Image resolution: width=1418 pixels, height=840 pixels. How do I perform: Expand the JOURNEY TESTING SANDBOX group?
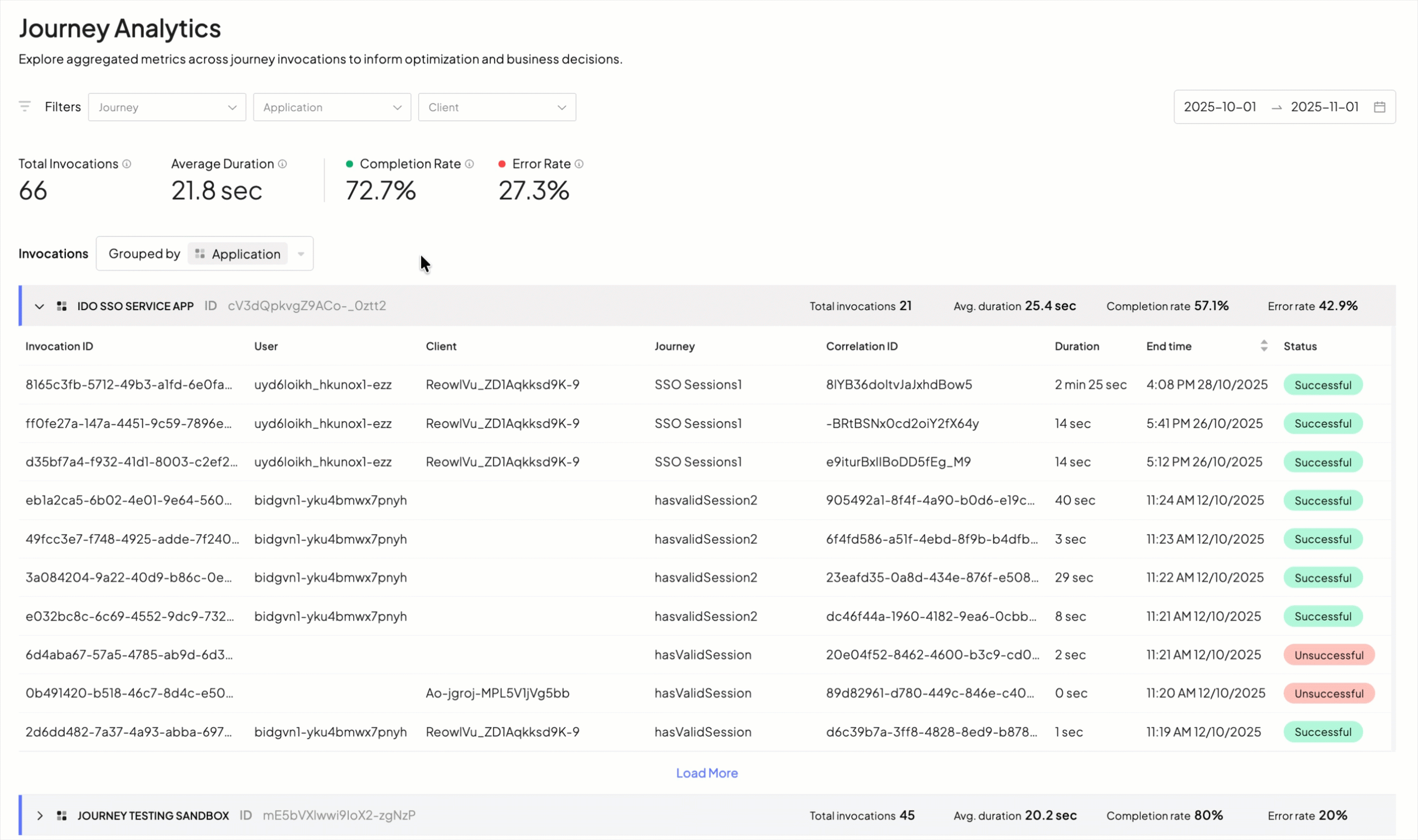[39, 816]
